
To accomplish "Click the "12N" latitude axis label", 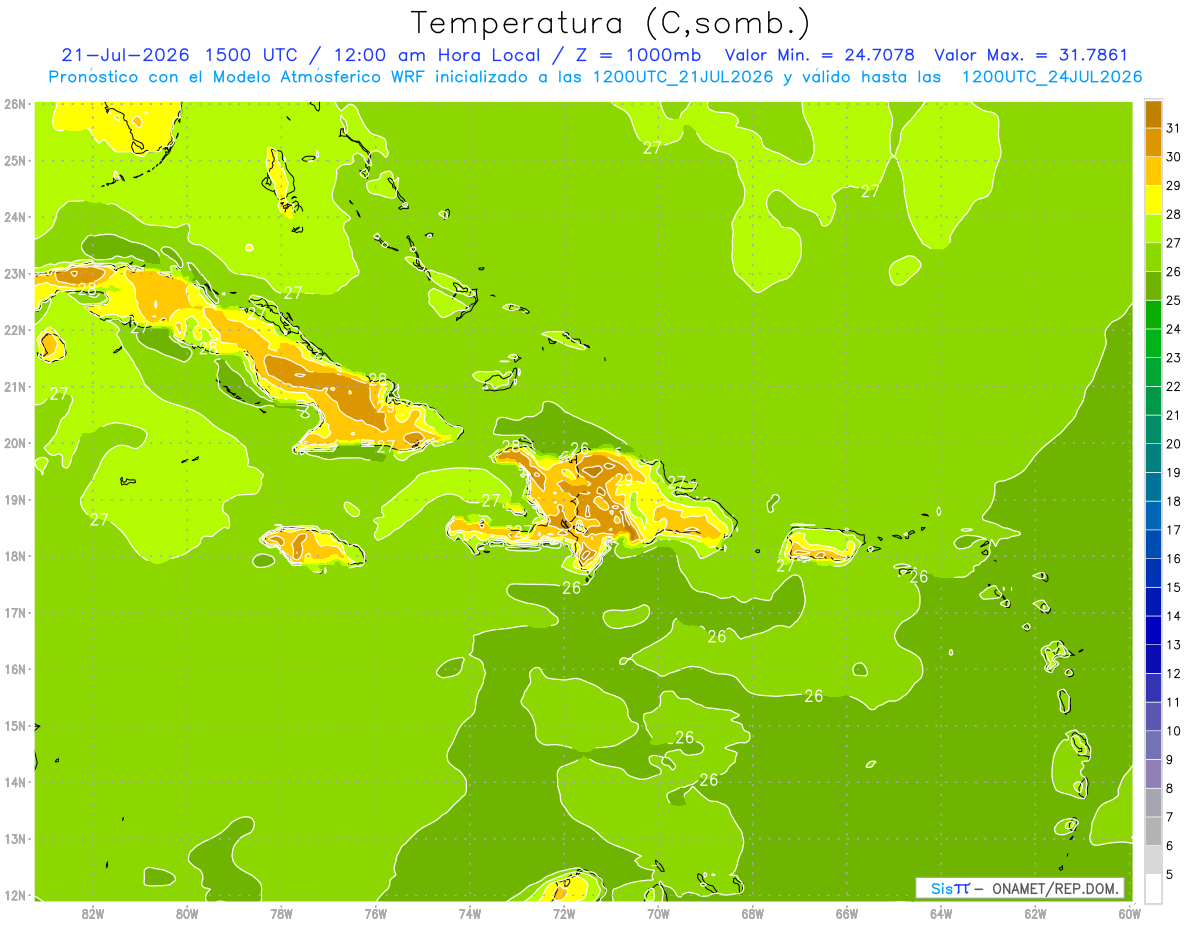I will click(x=15, y=895).
